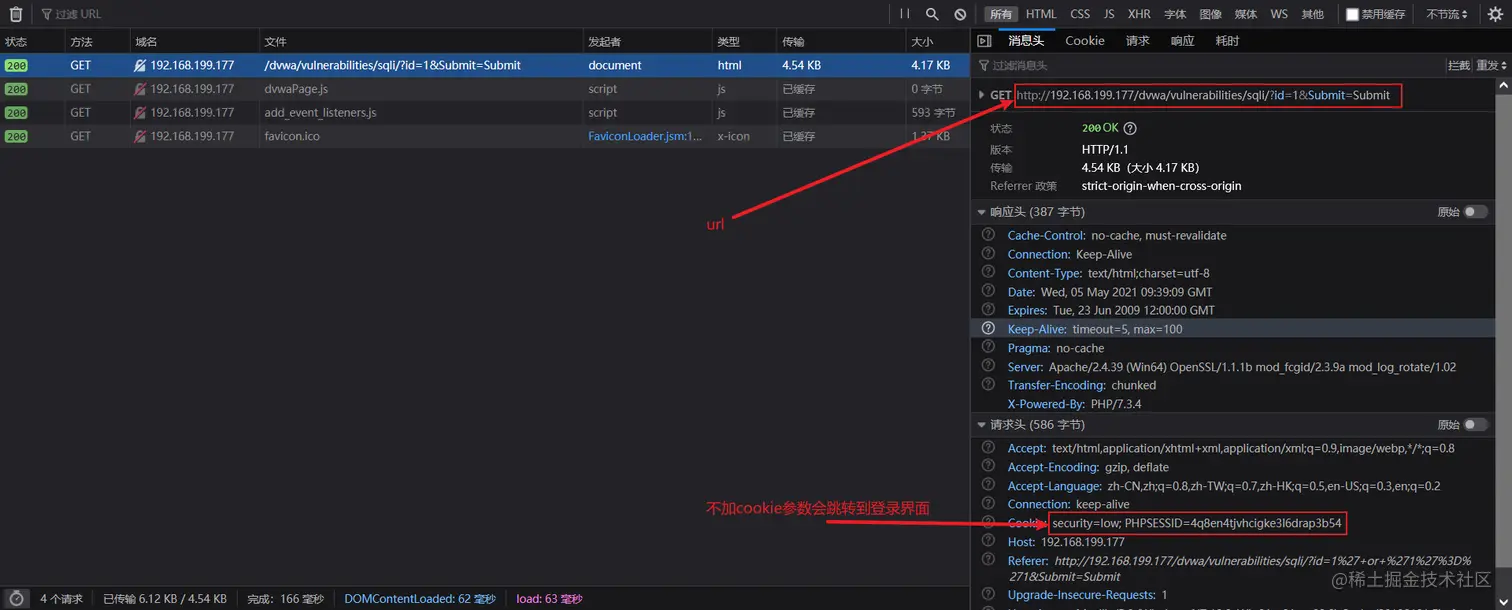
Task: Open help icon for Transfer-Encoding header
Action: coord(988,384)
